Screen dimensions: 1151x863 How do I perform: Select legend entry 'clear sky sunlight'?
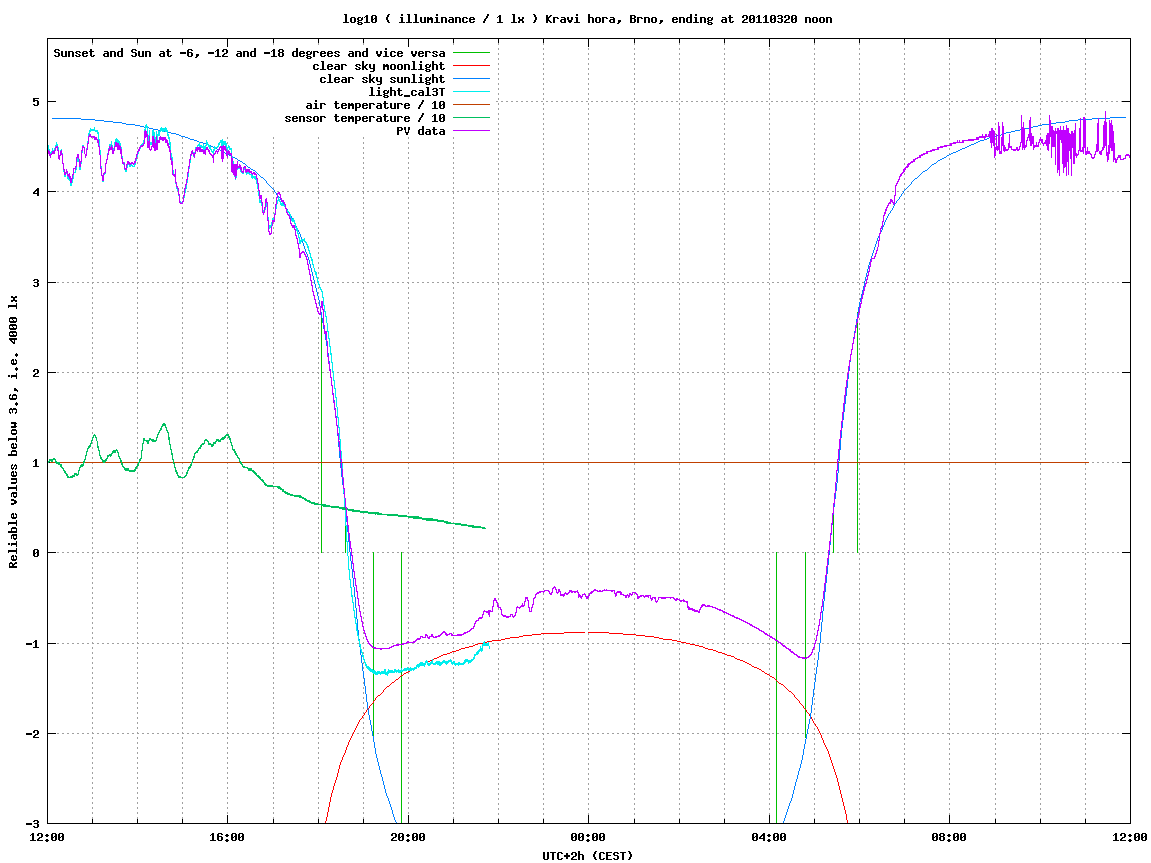click(382, 79)
